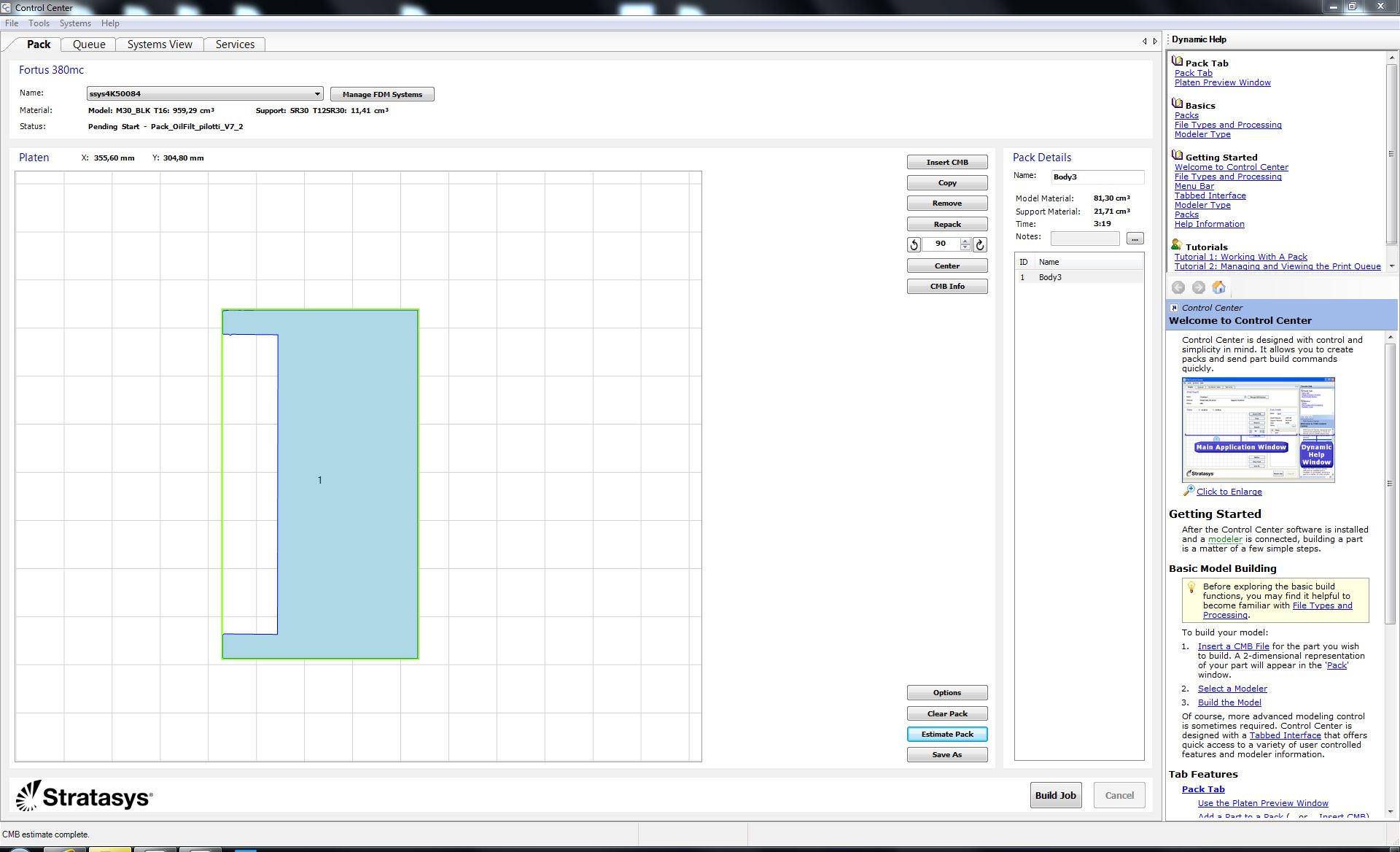Click the Insert CMB button
The width and height of the screenshot is (1400, 852).
tap(947, 162)
